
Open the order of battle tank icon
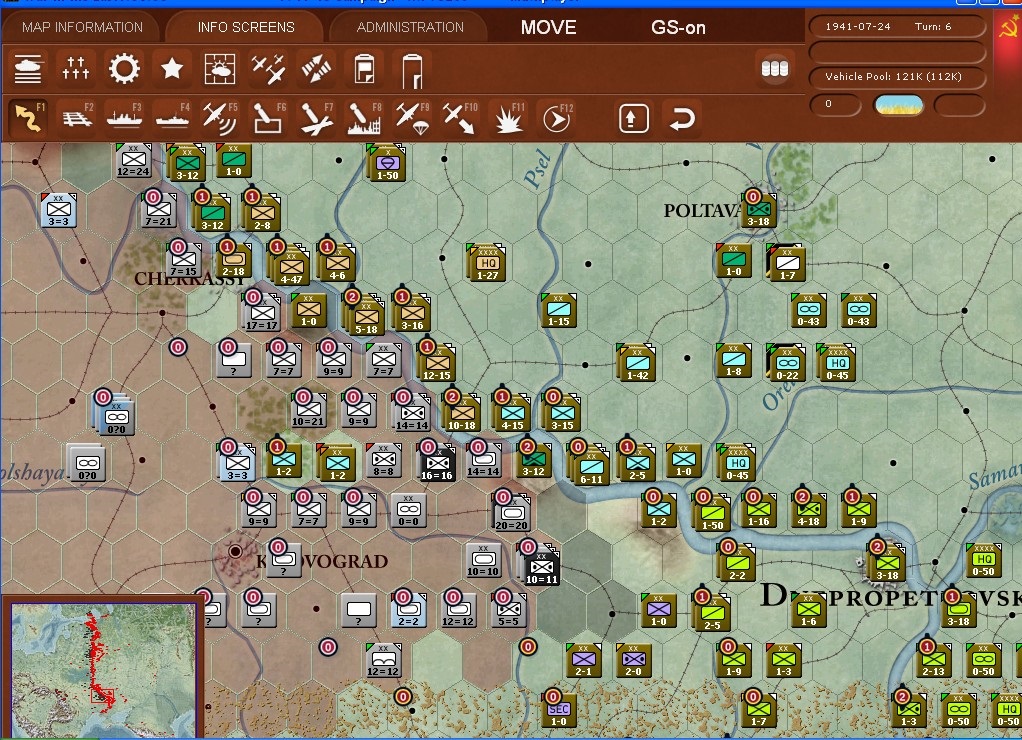[28, 68]
